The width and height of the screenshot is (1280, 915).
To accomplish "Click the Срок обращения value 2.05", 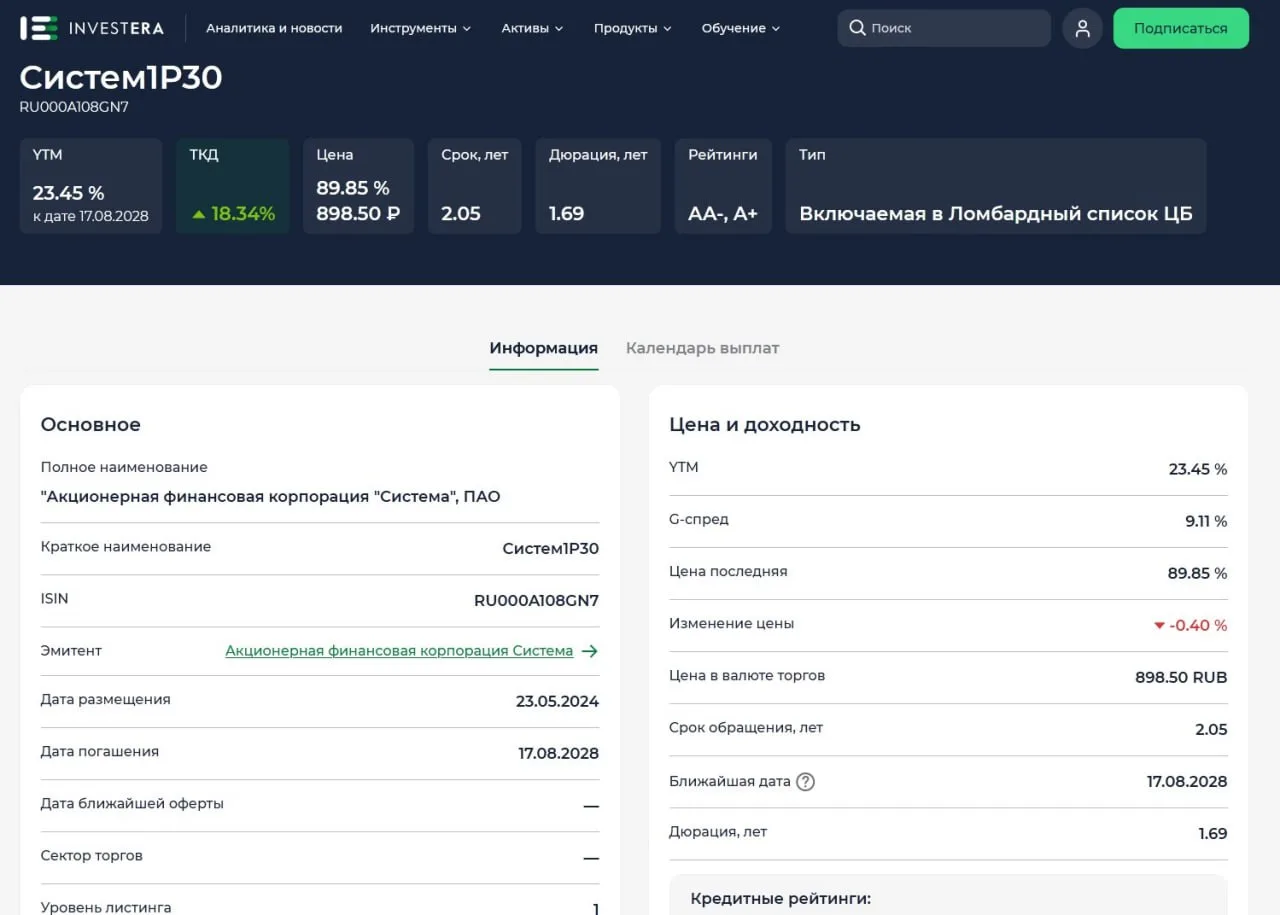I will click(x=1211, y=730).
